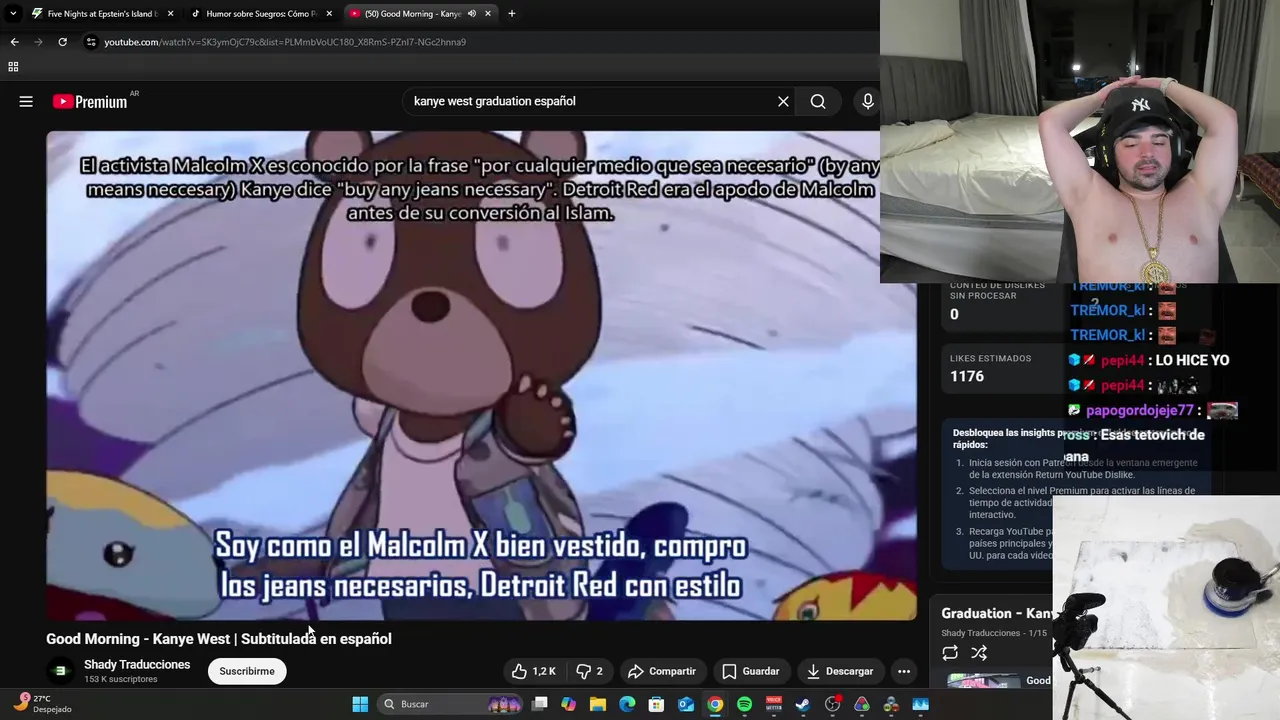Go to YouTube Premium home via logo

click(91, 101)
